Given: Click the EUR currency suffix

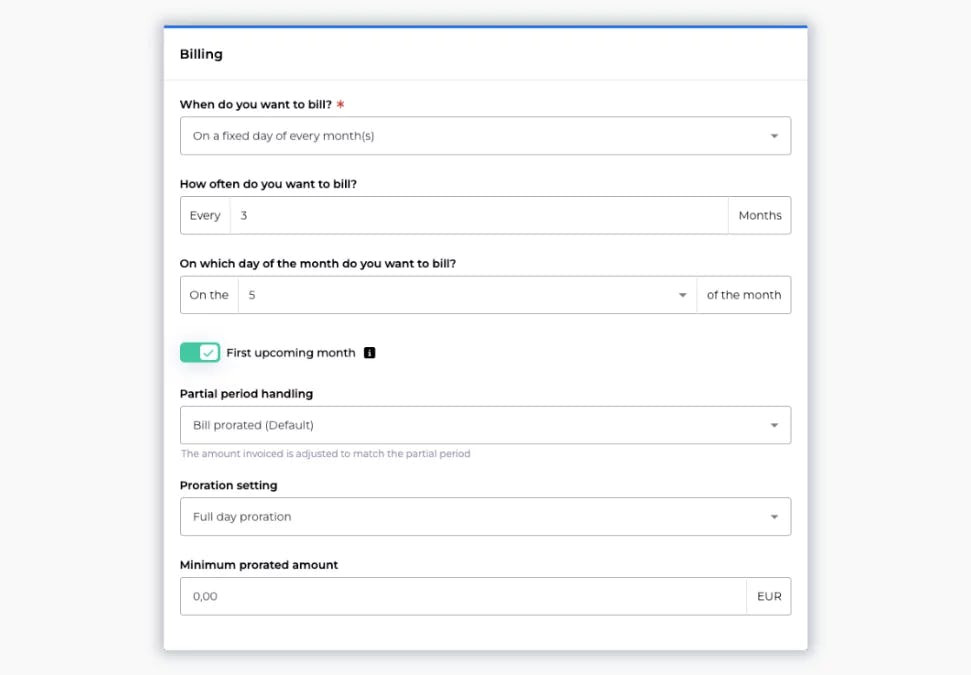Looking at the screenshot, I should 769,597.
